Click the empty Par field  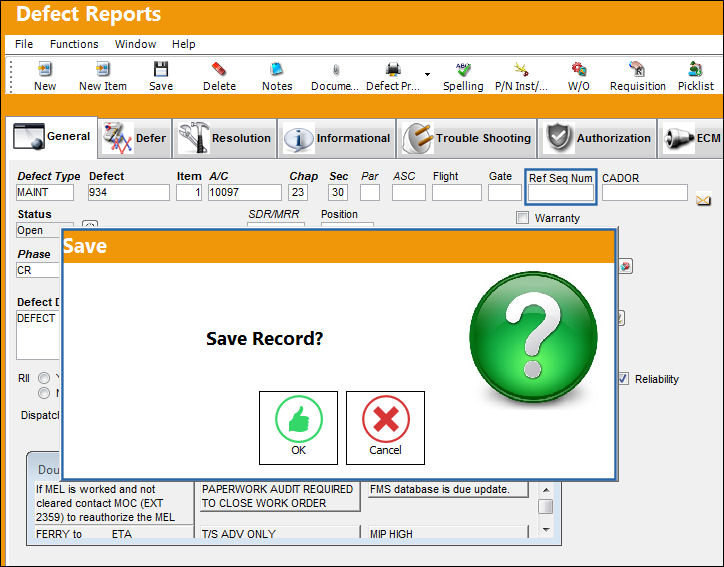370,193
